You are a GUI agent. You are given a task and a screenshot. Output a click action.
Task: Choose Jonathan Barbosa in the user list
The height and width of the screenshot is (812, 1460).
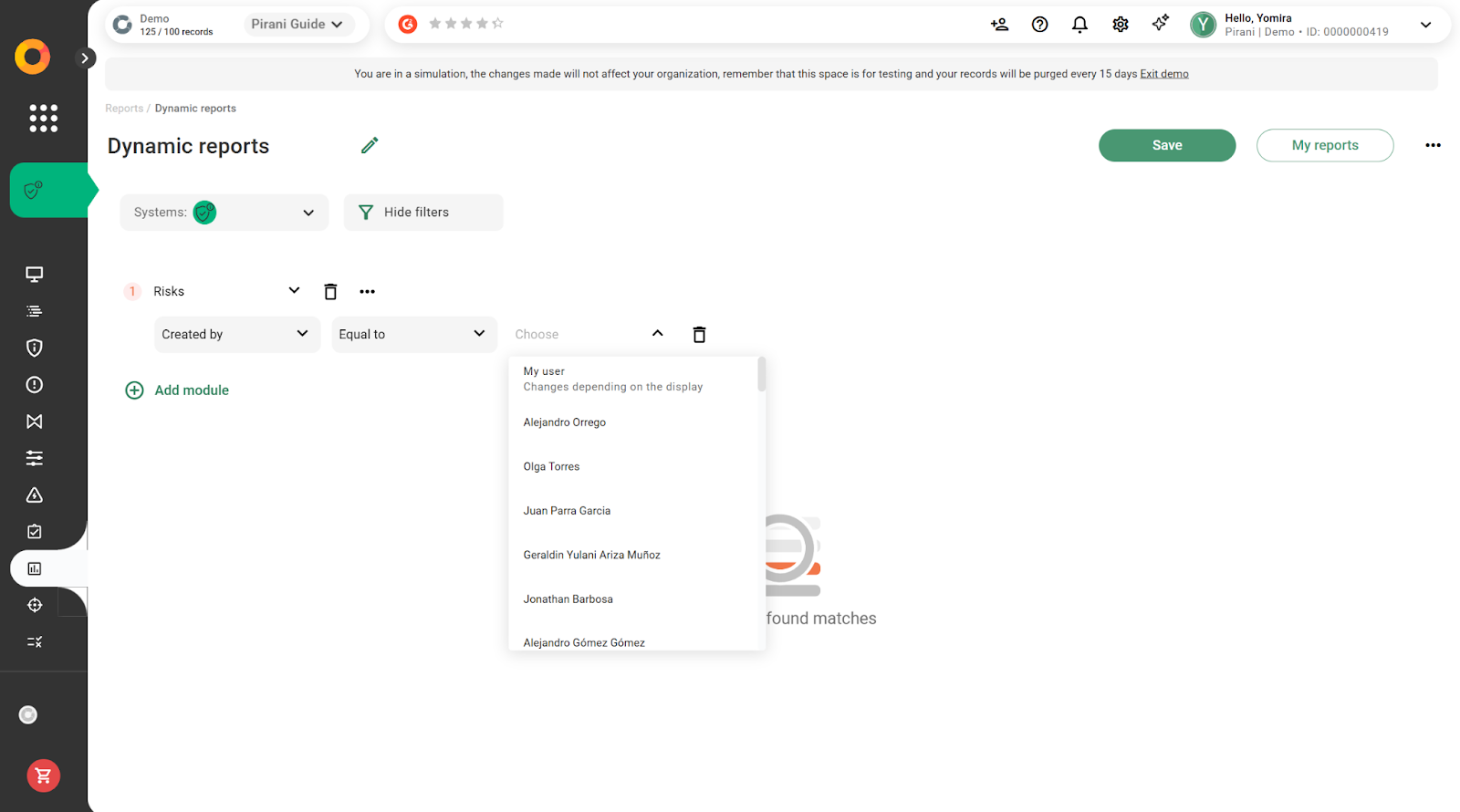tap(568, 599)
